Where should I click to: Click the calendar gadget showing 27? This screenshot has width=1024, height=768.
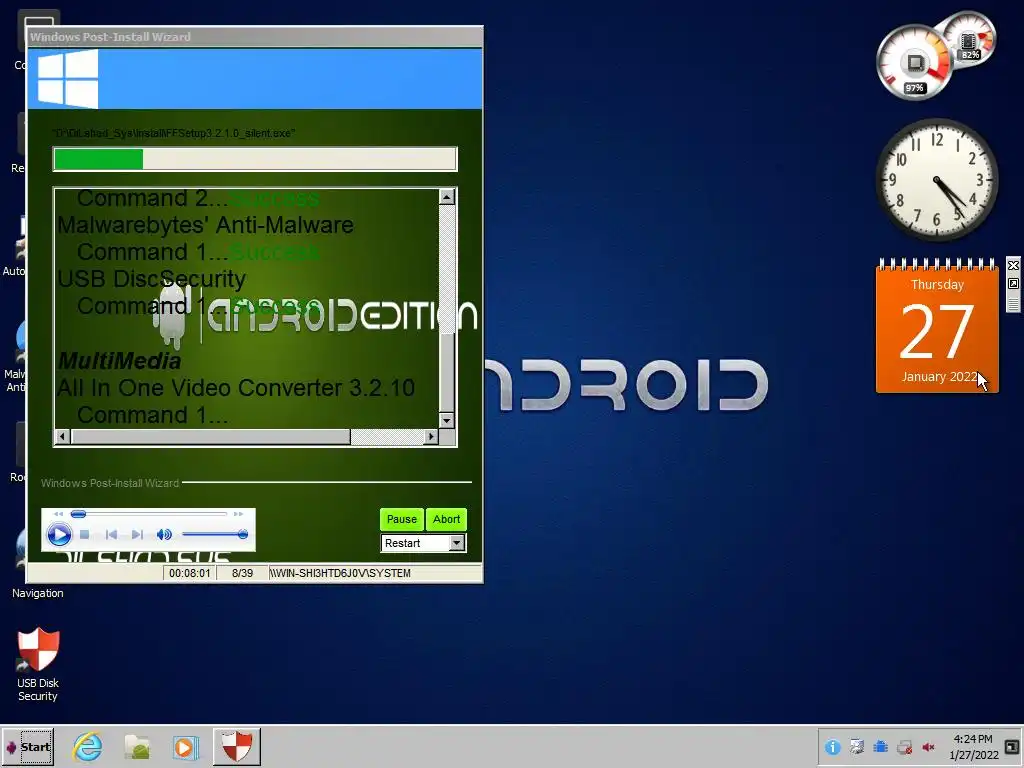click(x=937, y=327)
